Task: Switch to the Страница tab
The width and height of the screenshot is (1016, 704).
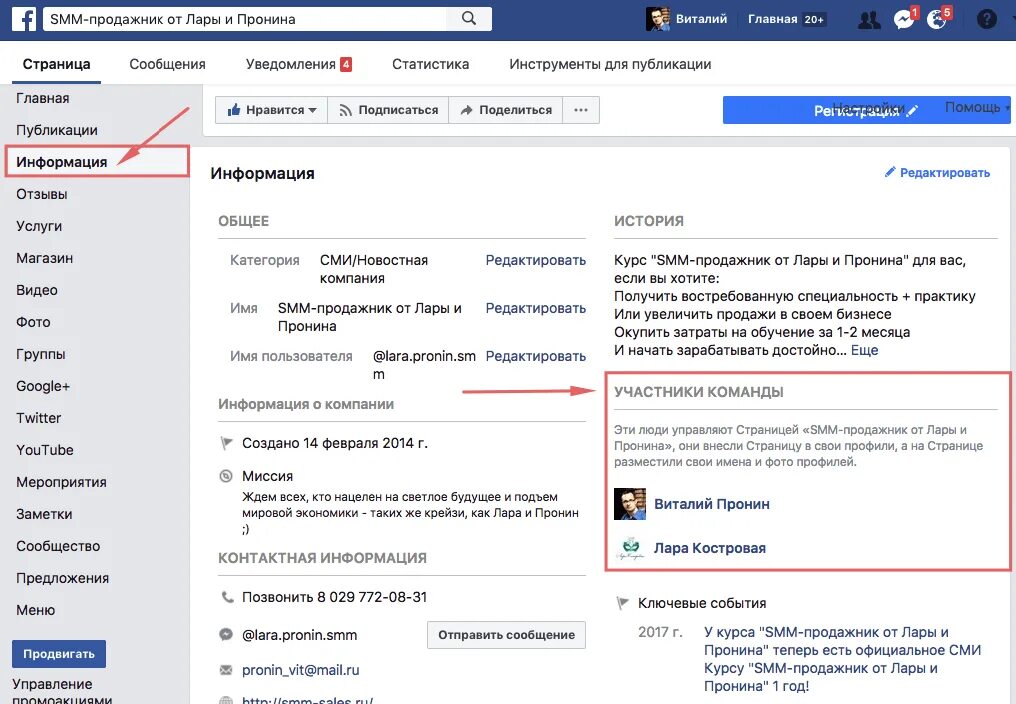Action: (56, 64)
